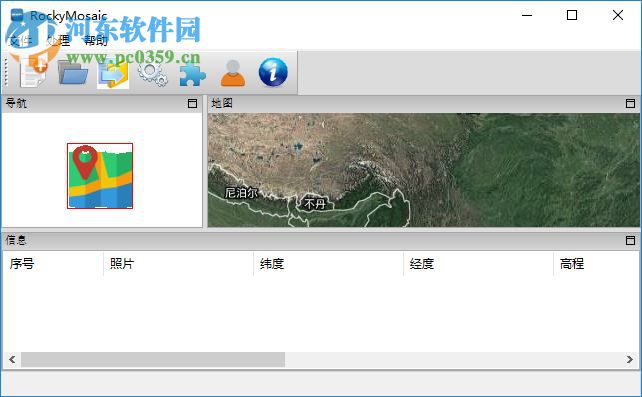The width and height of the screenshot is (642, 397).
Task: Open settings via the gears icon
Action: point(152,74)
